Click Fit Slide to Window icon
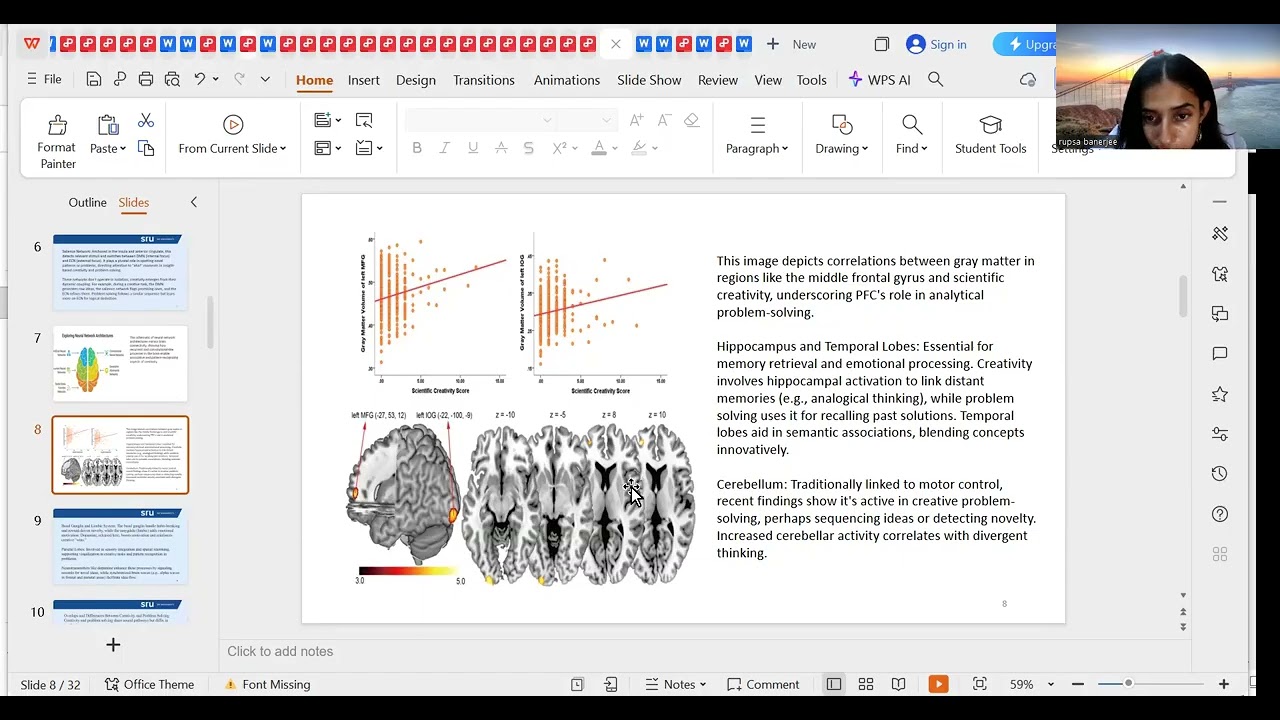1280x720 pixels. click(980, 684)
